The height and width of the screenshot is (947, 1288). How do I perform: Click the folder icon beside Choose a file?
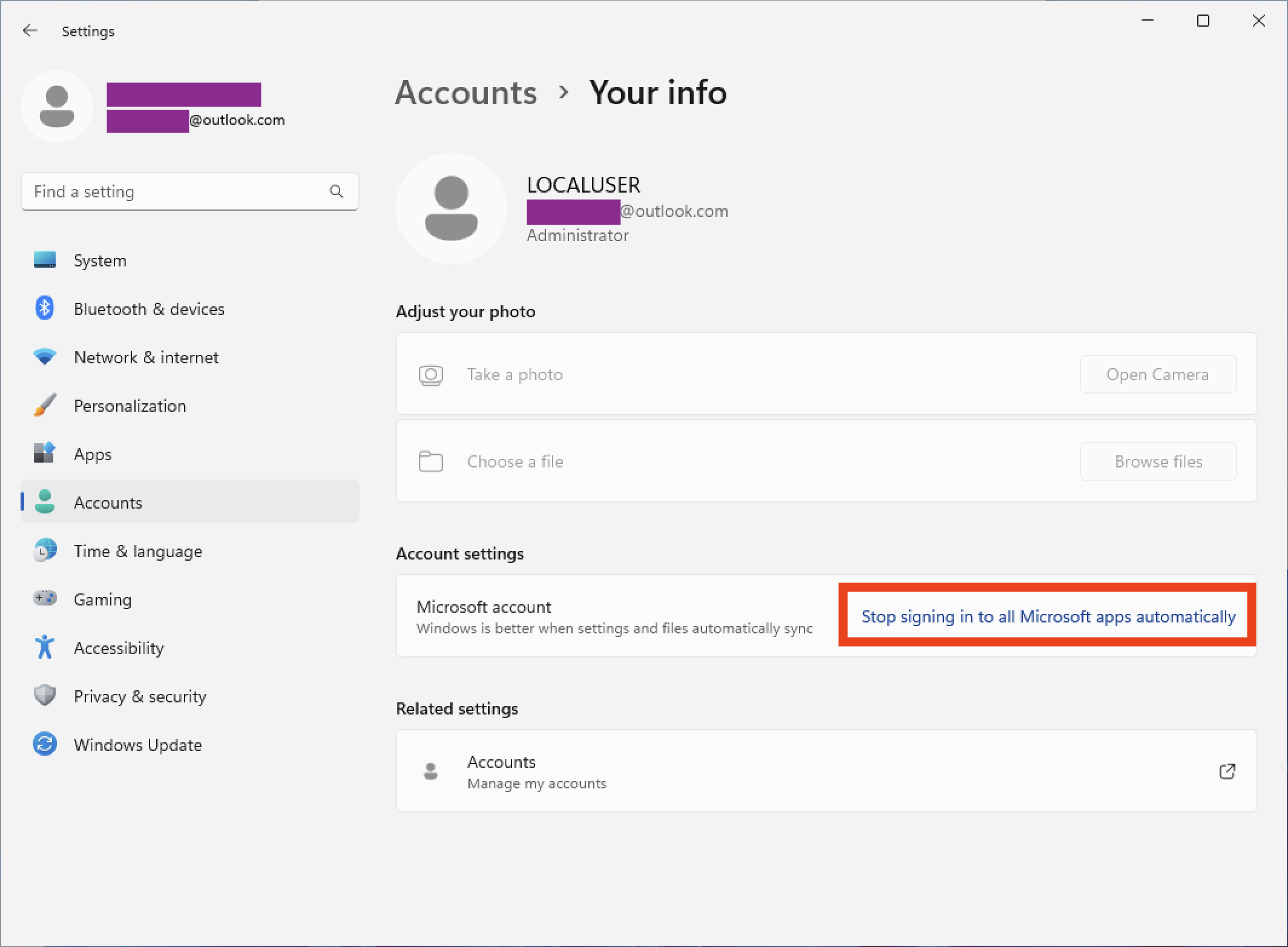point(430,461)
